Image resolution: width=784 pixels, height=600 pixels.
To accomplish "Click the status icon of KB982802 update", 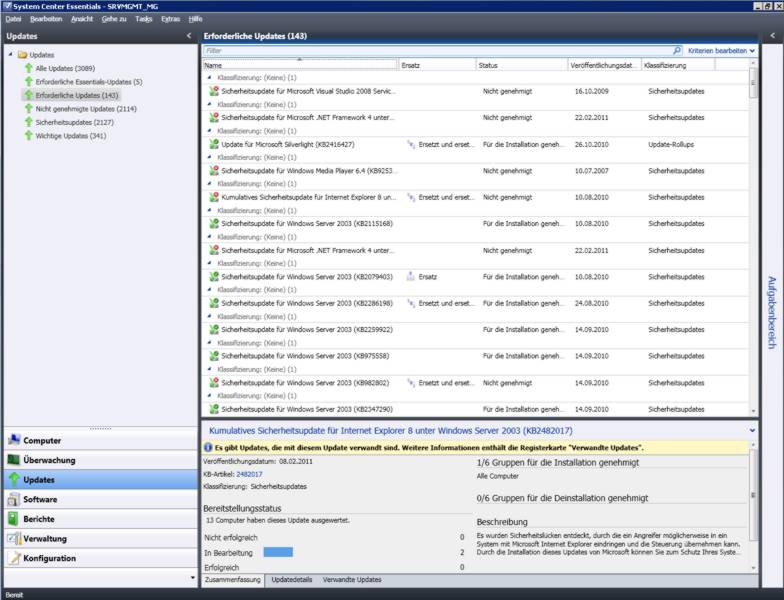I will [x=214, y=382].
